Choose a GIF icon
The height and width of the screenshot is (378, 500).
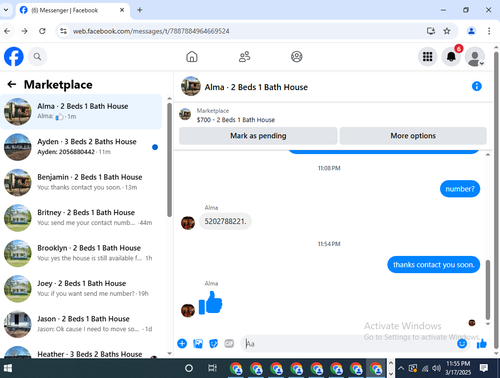coord(229,343)
